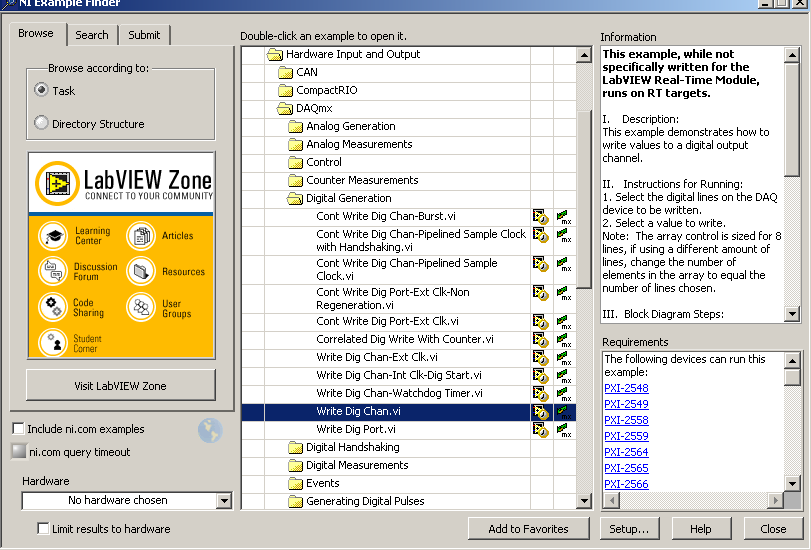Open the Discussion Forum icon

pyautogui.click(x=53, y=271)
